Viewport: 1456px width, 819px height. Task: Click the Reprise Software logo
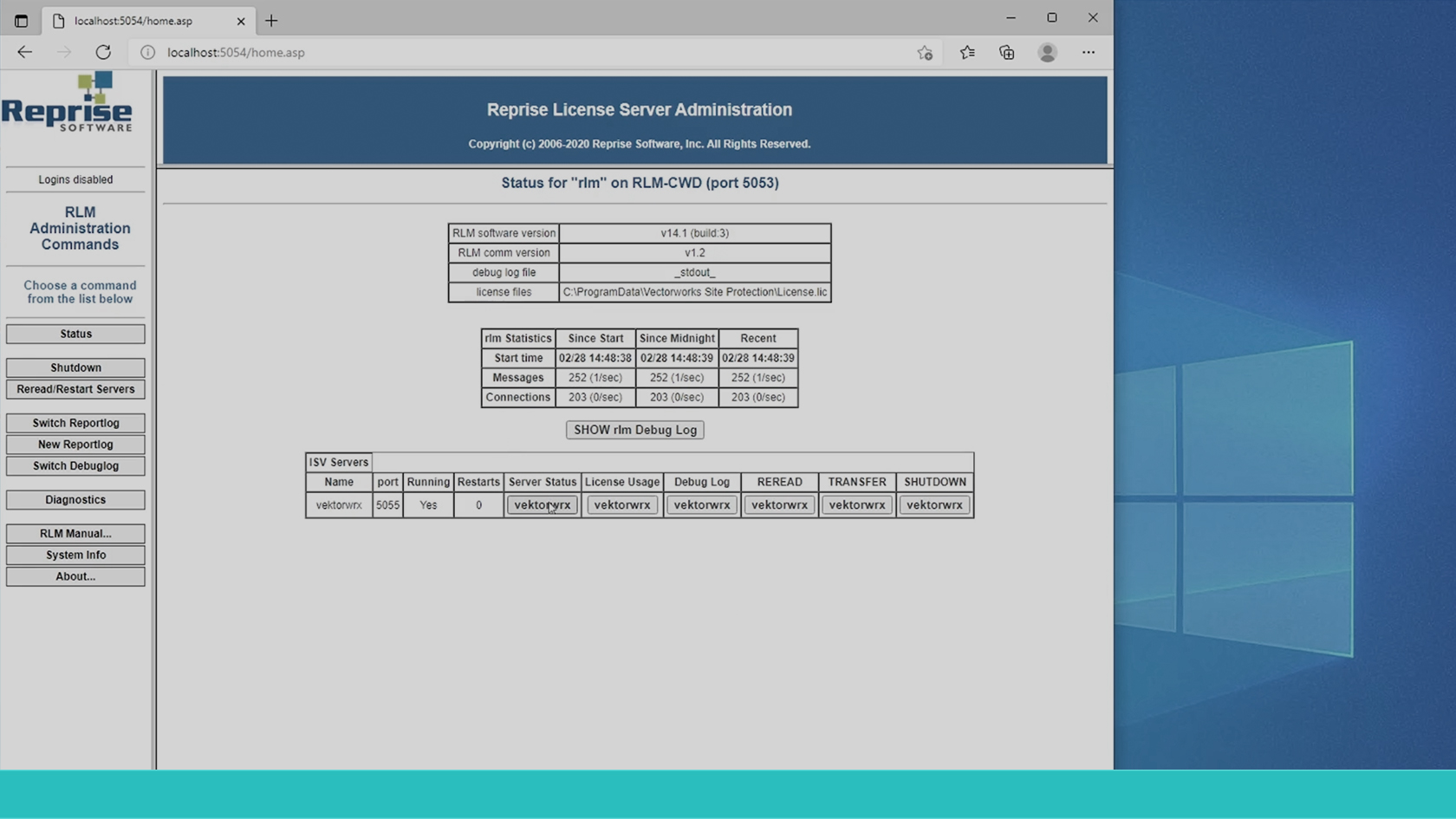coord(68,102)
